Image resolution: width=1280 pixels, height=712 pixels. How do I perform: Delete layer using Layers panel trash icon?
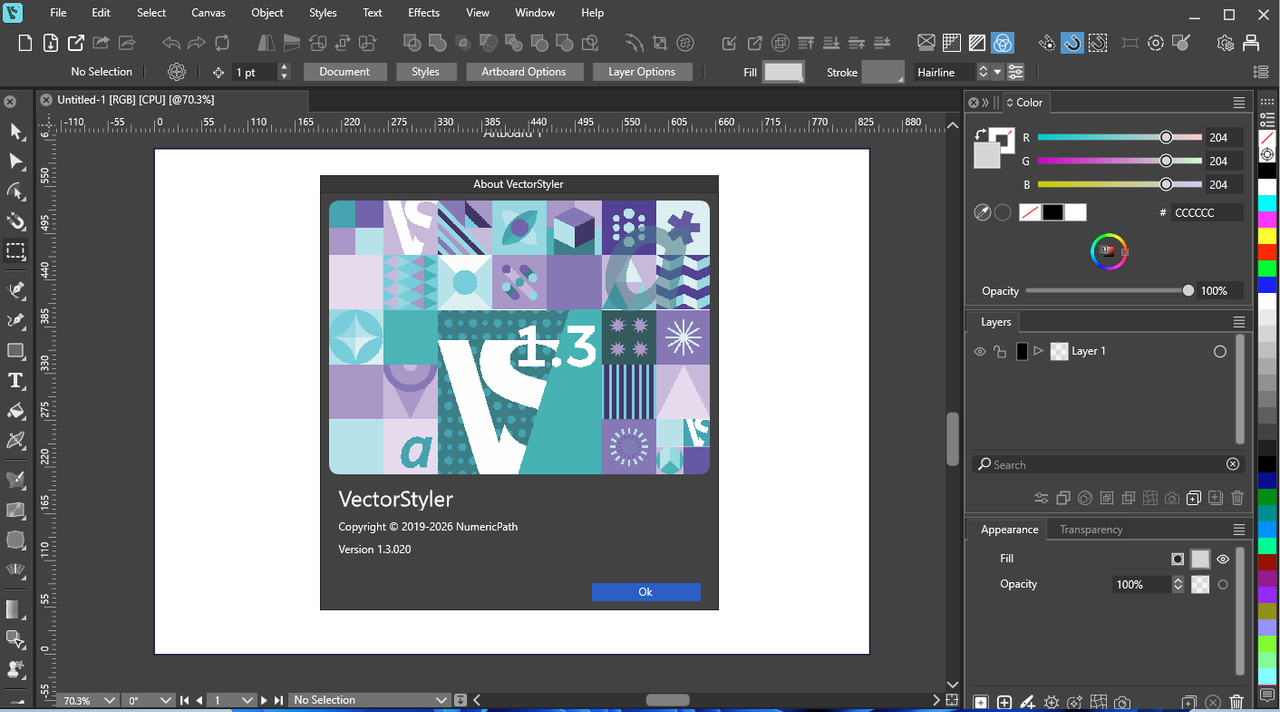coord(1237,498)
